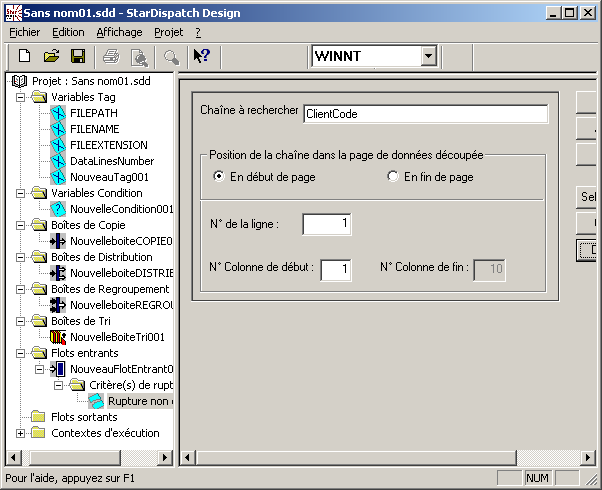Select the 'En fin de page' radio button

[x=393, y=177]
